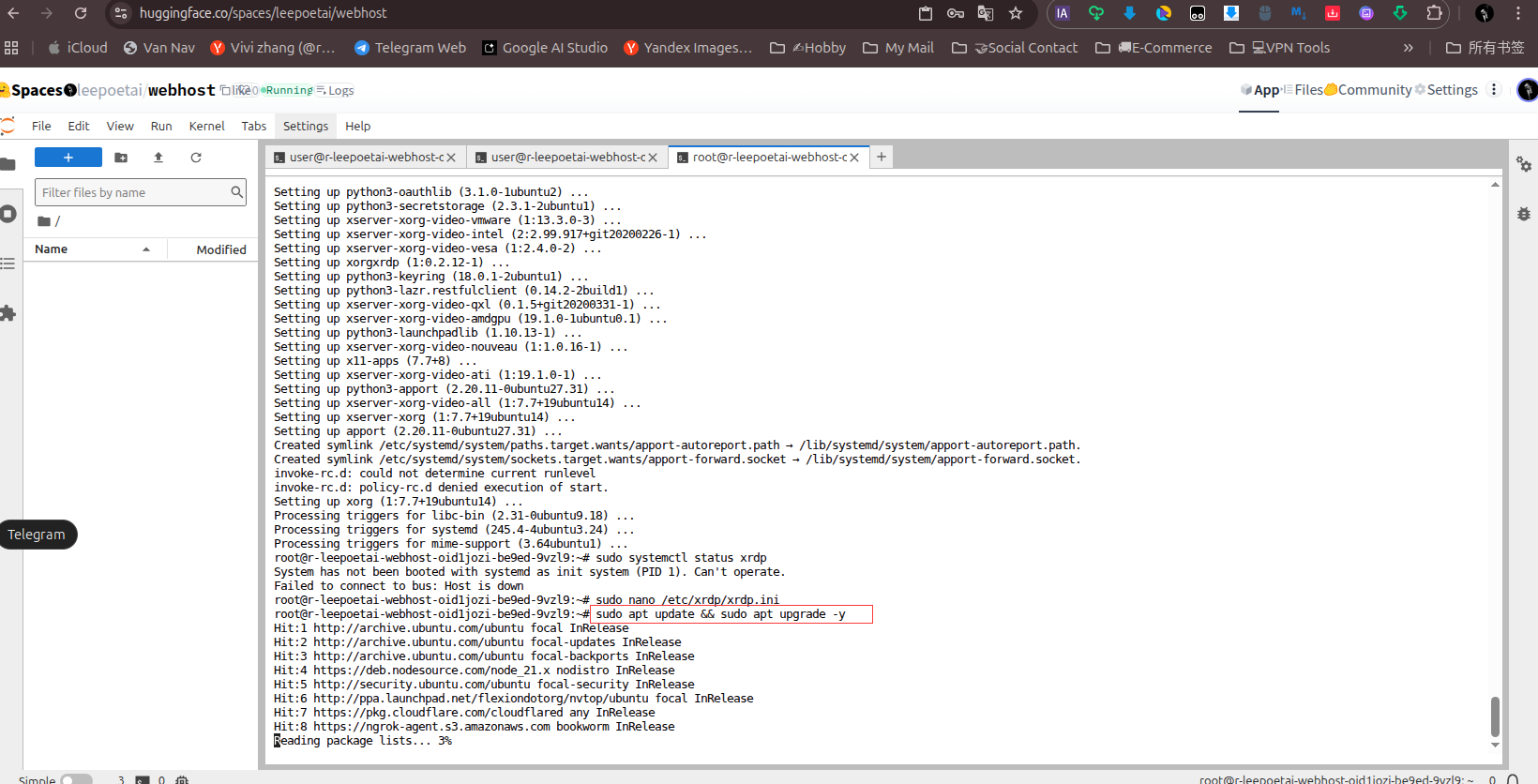Open the Property Inspector gears icon
Image resolution: width=1538 pixels, height=784 pixels.
tap(1524, 165)
